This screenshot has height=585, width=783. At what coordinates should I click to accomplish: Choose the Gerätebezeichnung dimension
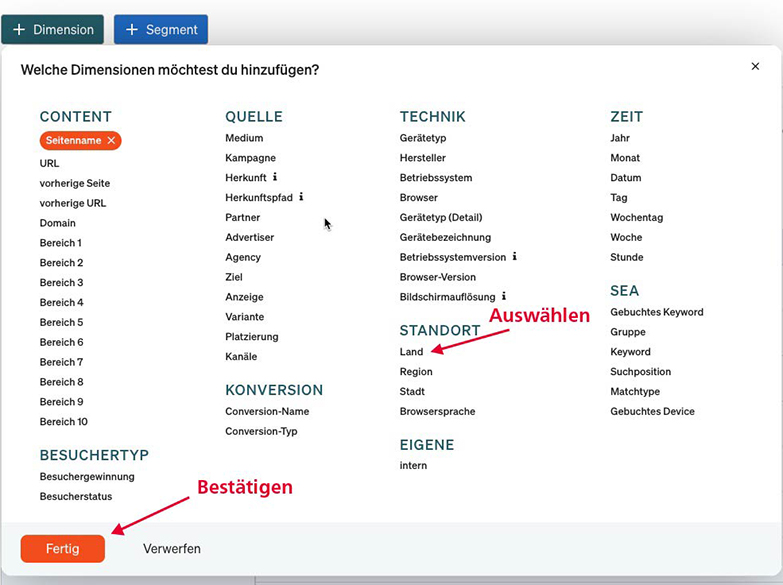coord(445,237)
